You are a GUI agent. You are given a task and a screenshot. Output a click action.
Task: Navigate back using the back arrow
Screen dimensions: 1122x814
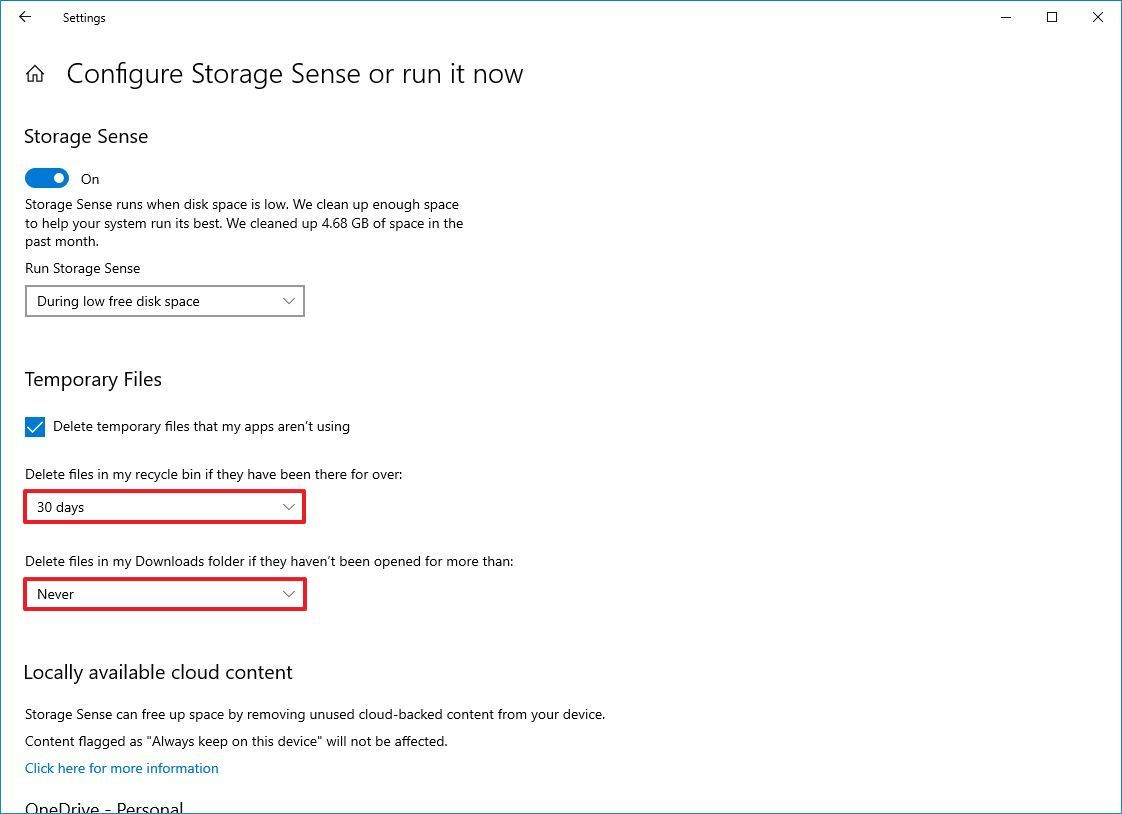[x=24, y=17]
